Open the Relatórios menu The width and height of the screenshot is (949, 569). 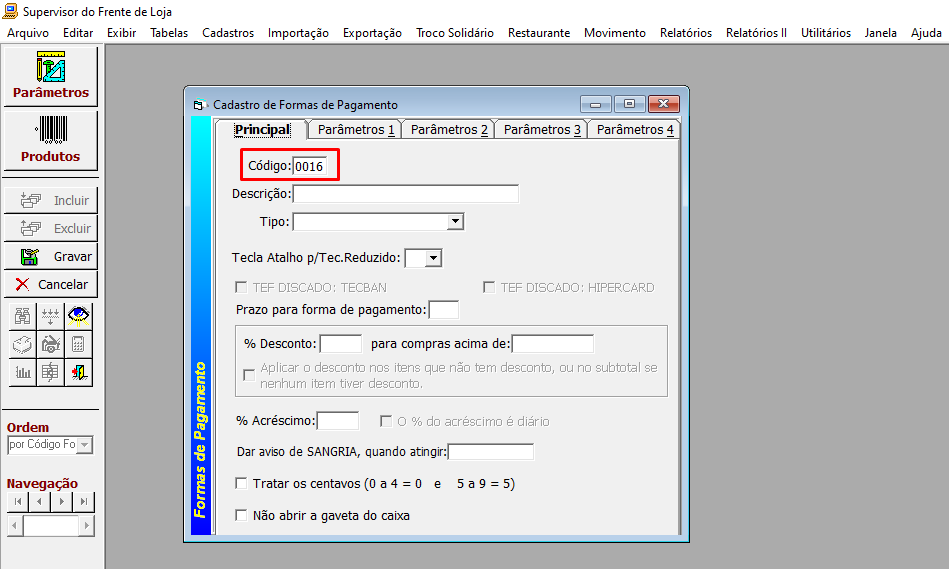point(686,33)
